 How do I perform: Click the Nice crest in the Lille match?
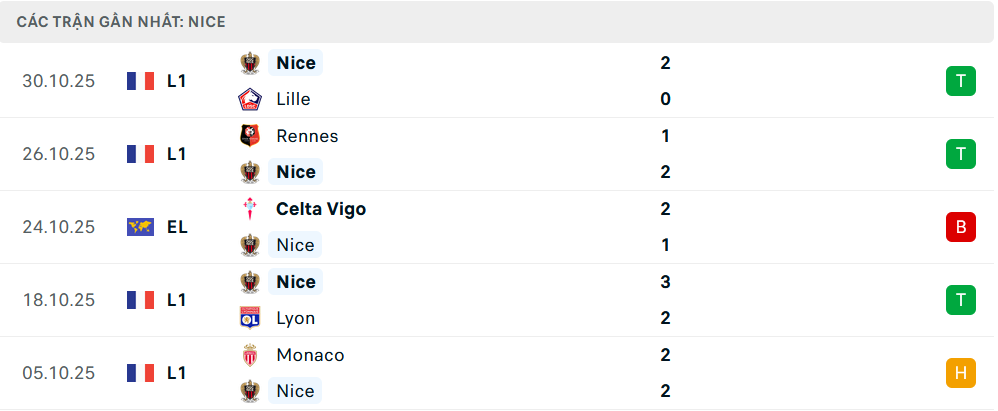[249, 63]
